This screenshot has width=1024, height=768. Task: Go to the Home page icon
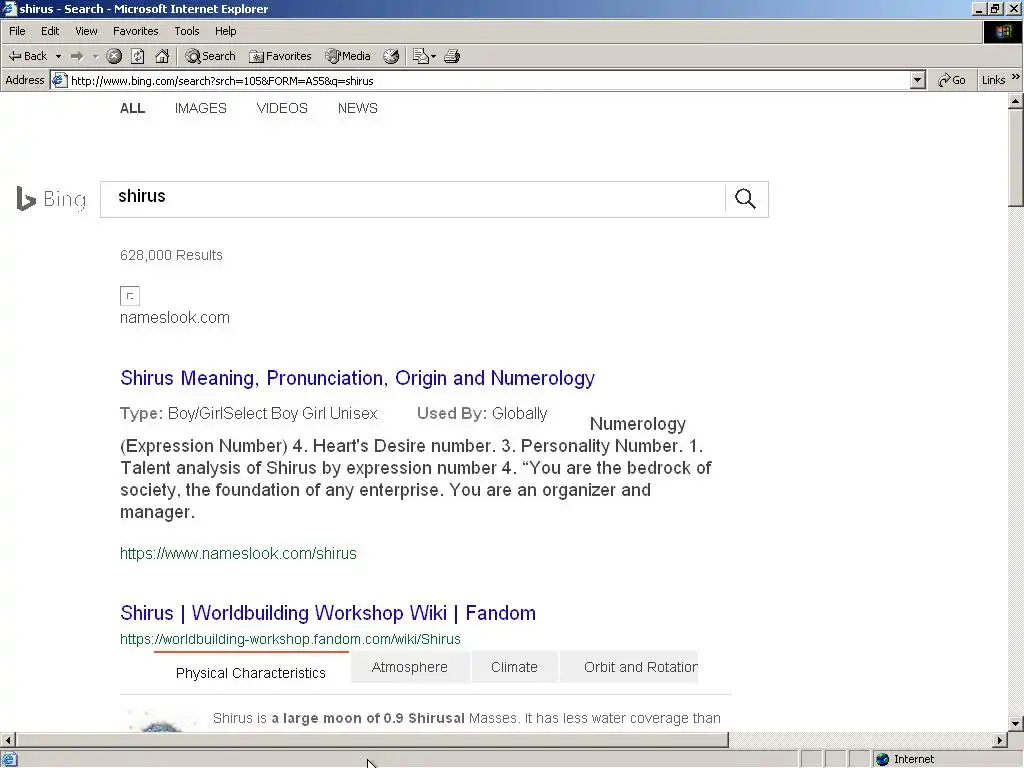tap(162, 56)
